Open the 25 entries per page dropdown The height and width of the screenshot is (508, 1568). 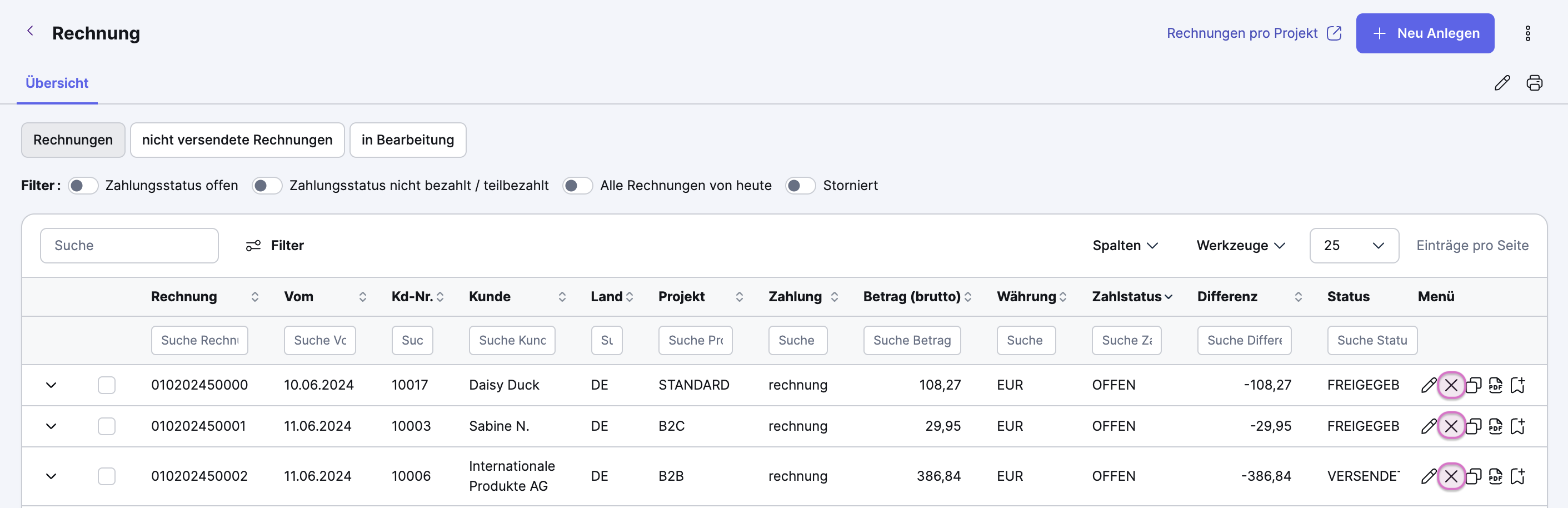[1354, 246]
